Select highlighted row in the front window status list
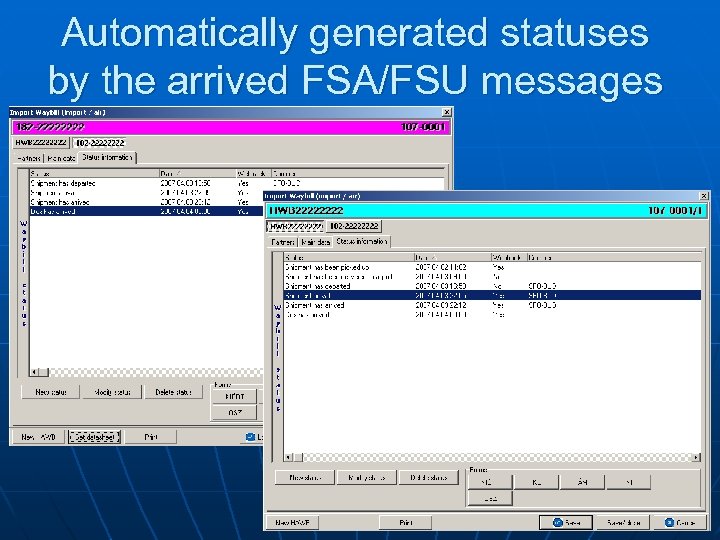Viewport: 720px width, 540px height. [x=492, y=295]
